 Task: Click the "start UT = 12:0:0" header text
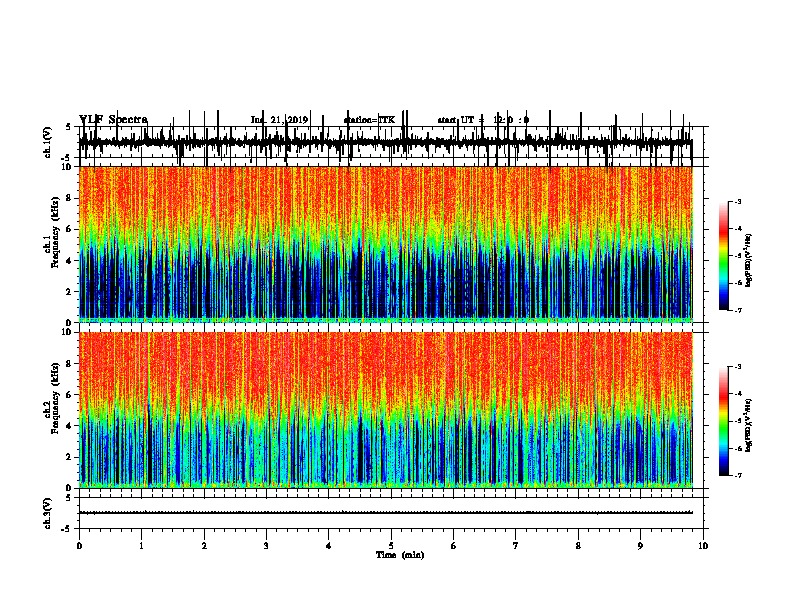point(483,120)
